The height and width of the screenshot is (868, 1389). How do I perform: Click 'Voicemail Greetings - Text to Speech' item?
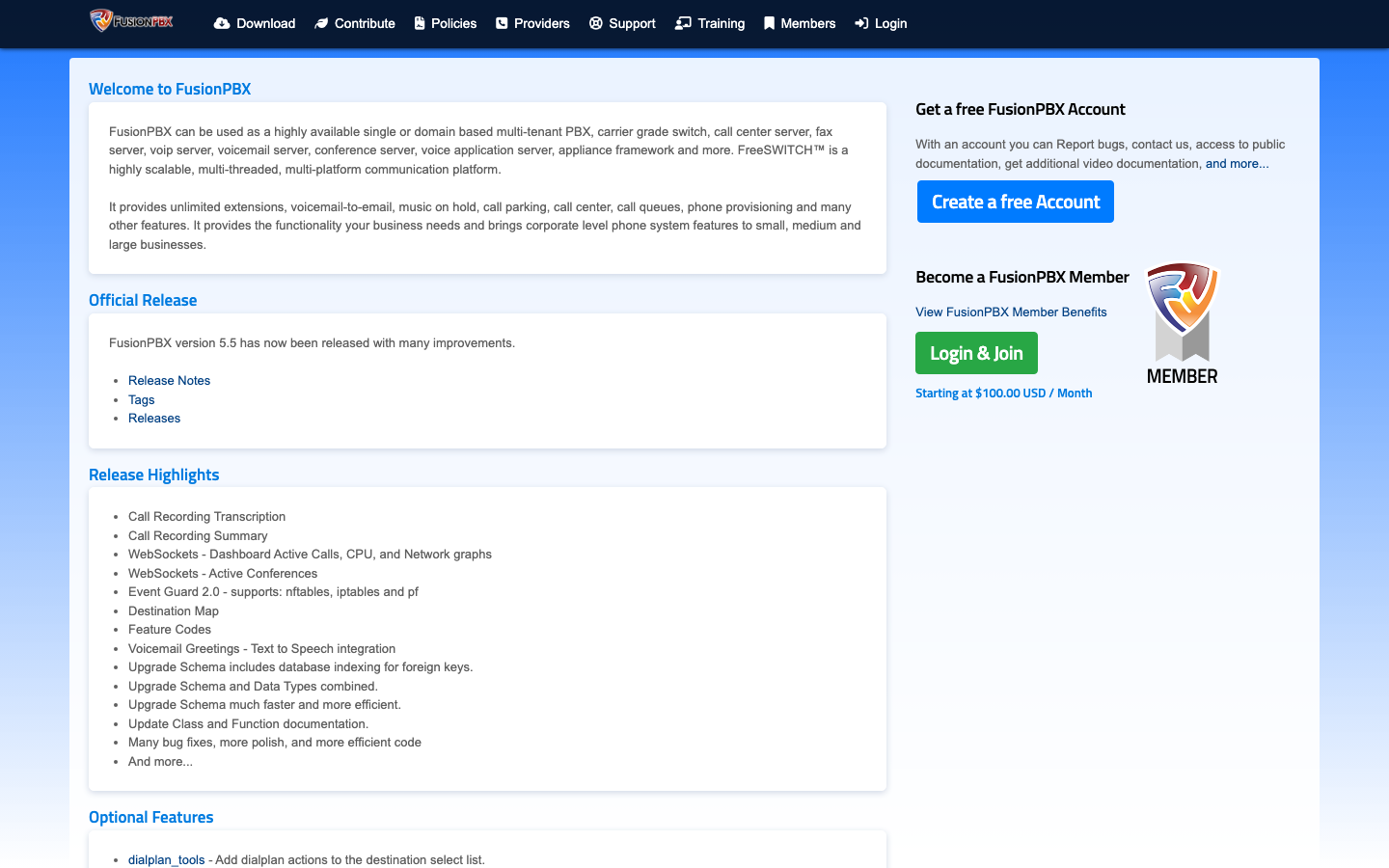point(261,648)
